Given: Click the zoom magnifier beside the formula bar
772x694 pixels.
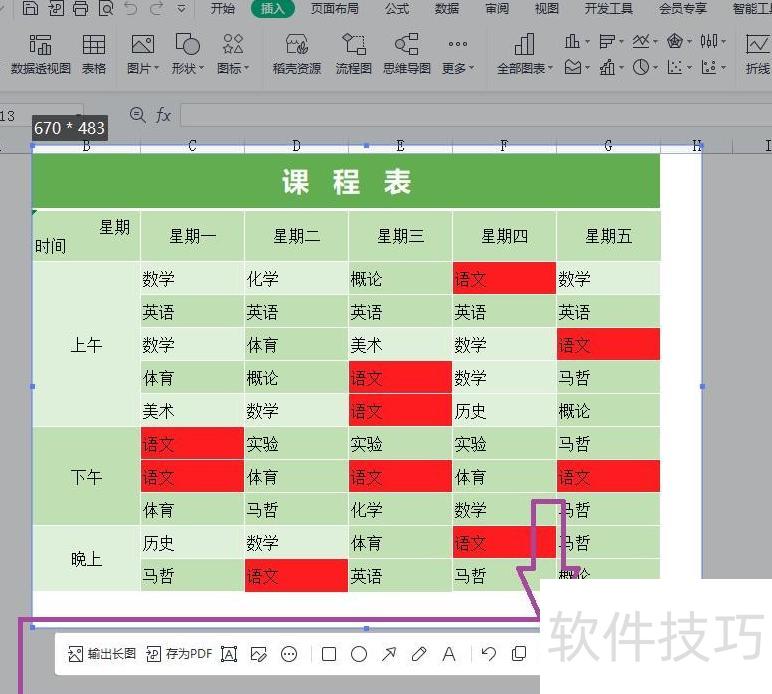Looking at the screenshot, I should coord(137,115).
